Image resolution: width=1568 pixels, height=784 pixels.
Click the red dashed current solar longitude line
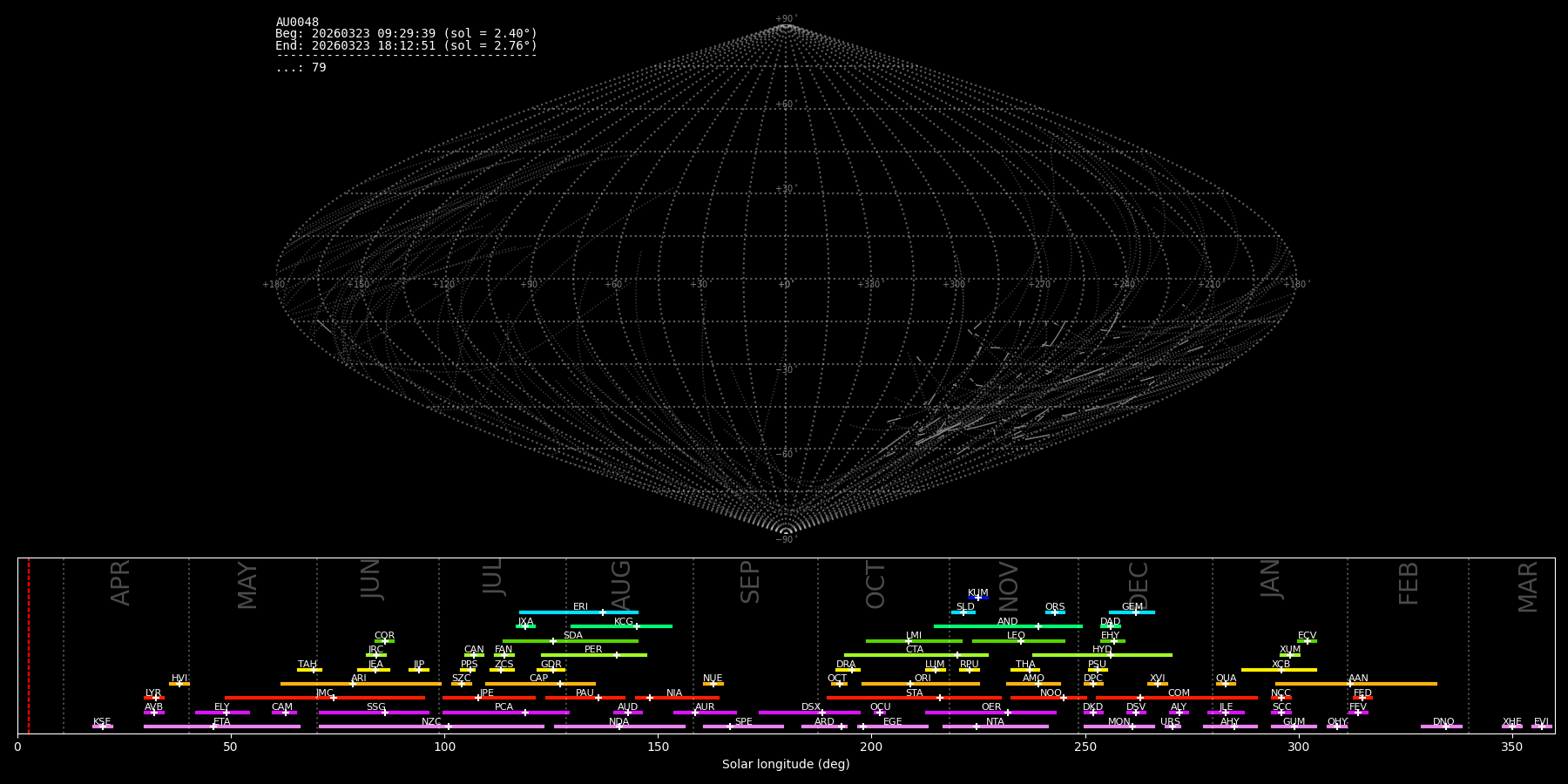[28, 645]
